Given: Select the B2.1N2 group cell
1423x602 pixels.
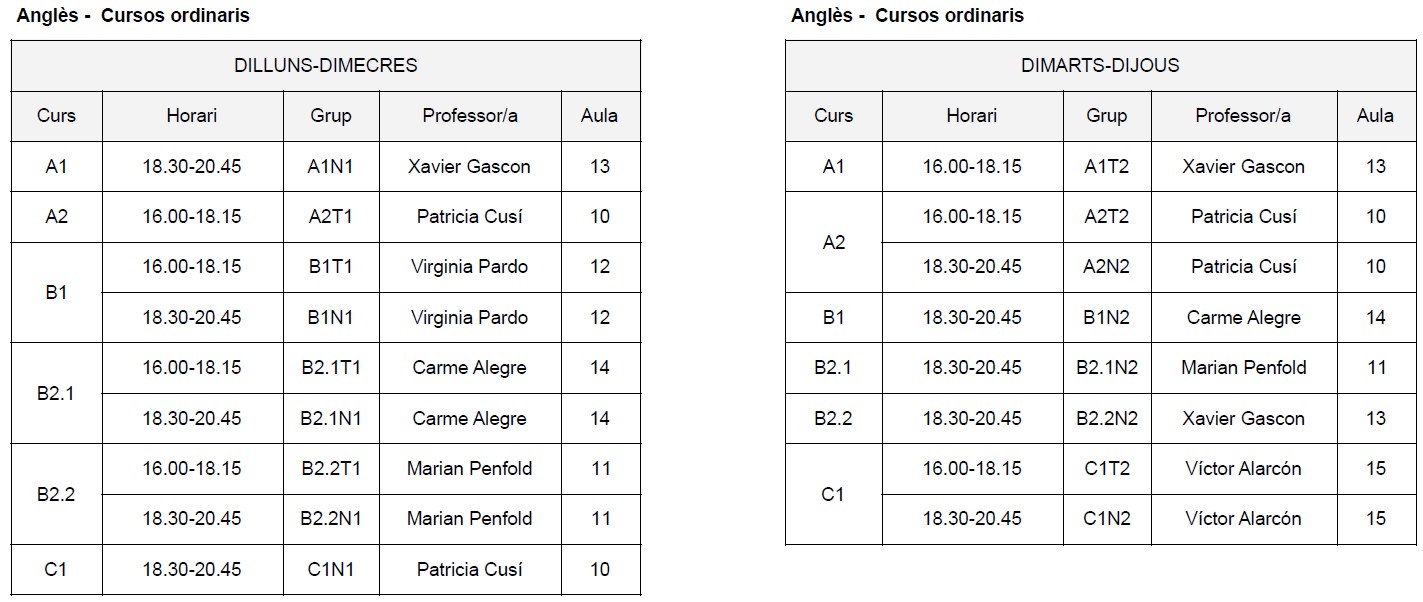Looking at the screenshot, I should (1106, 368).
